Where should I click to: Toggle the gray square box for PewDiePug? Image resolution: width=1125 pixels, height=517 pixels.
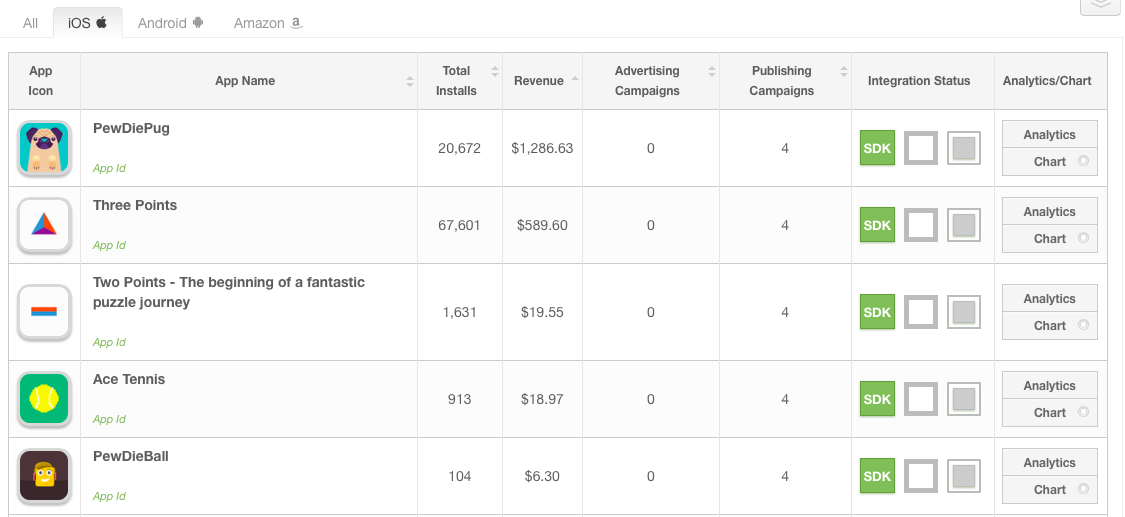[x=964, y=149]
